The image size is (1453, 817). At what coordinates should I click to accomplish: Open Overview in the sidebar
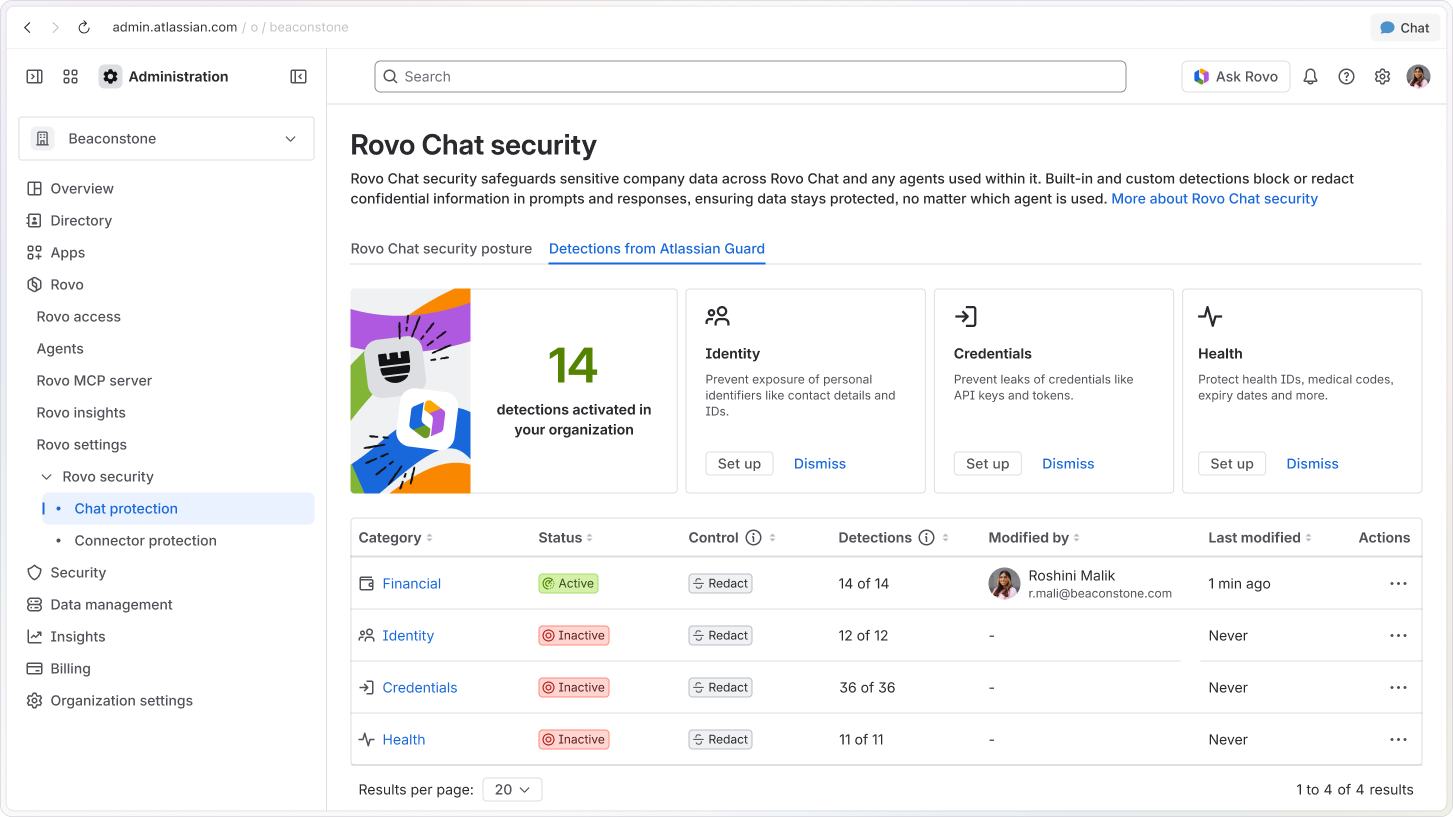82,189
